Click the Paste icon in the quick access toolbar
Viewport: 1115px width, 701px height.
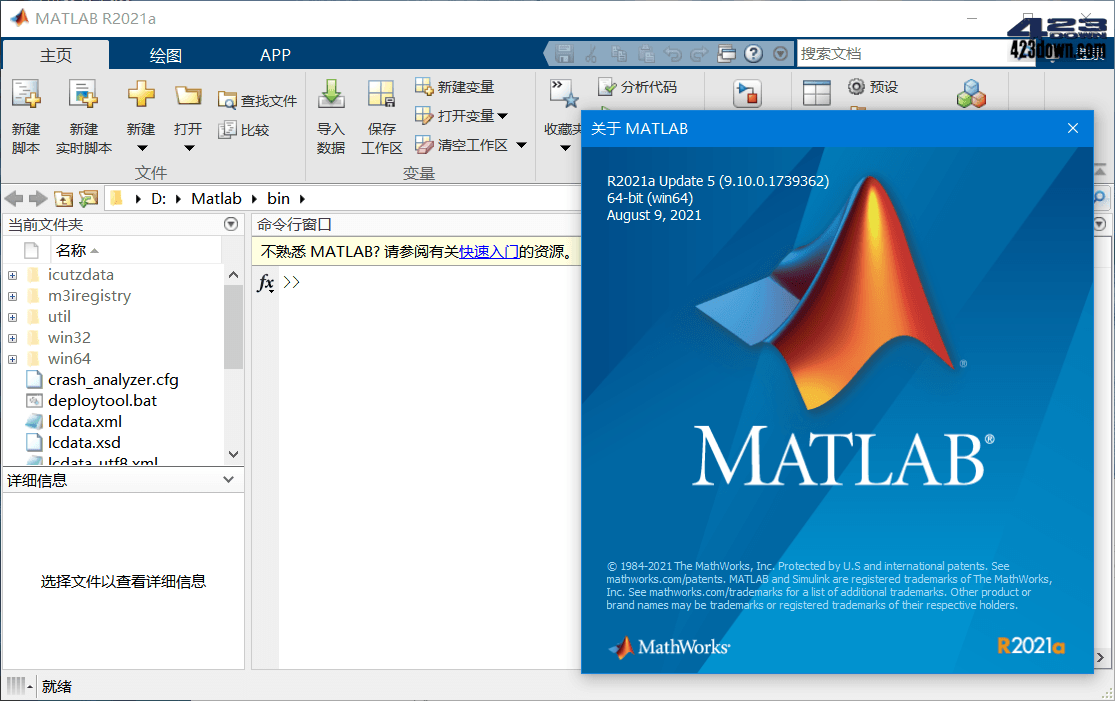(646, 53)
